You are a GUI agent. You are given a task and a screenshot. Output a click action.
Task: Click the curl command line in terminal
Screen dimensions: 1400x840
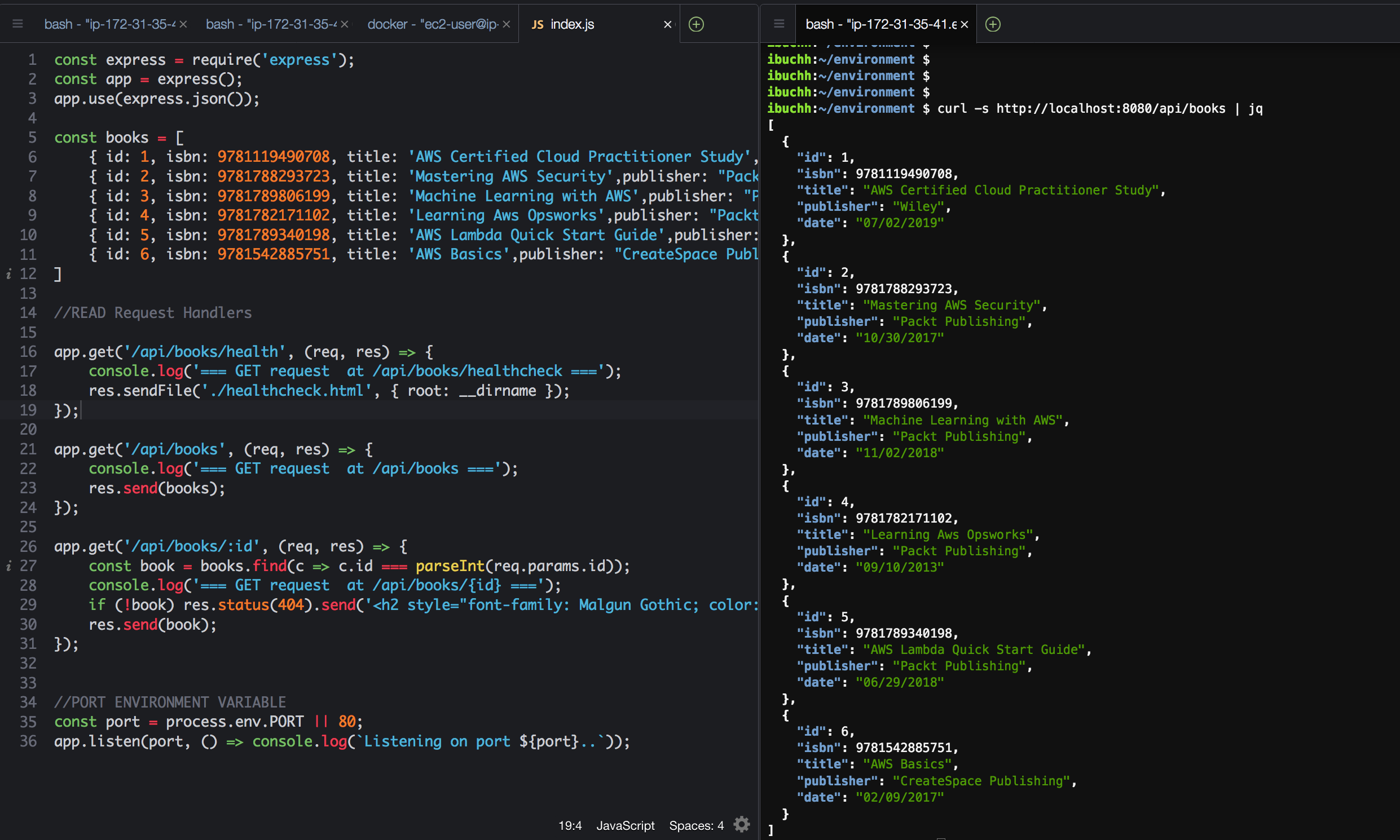[1099, 109]
